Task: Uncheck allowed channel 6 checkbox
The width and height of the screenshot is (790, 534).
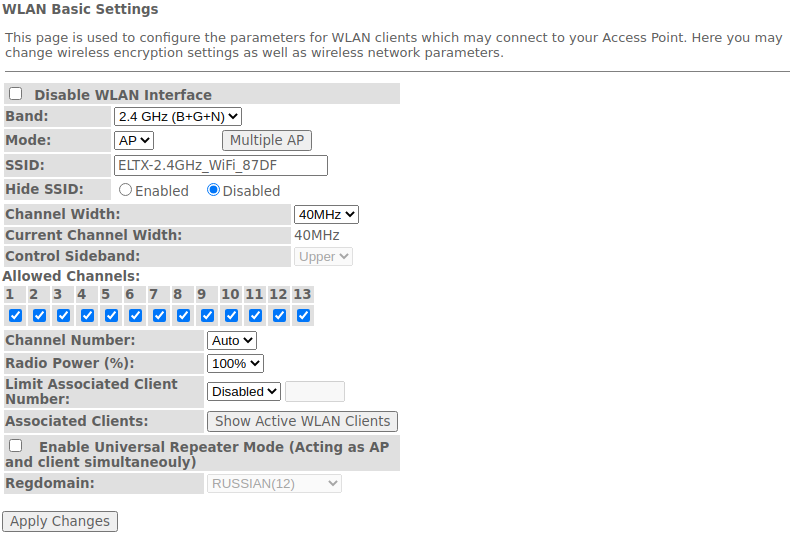Action: 135,316
